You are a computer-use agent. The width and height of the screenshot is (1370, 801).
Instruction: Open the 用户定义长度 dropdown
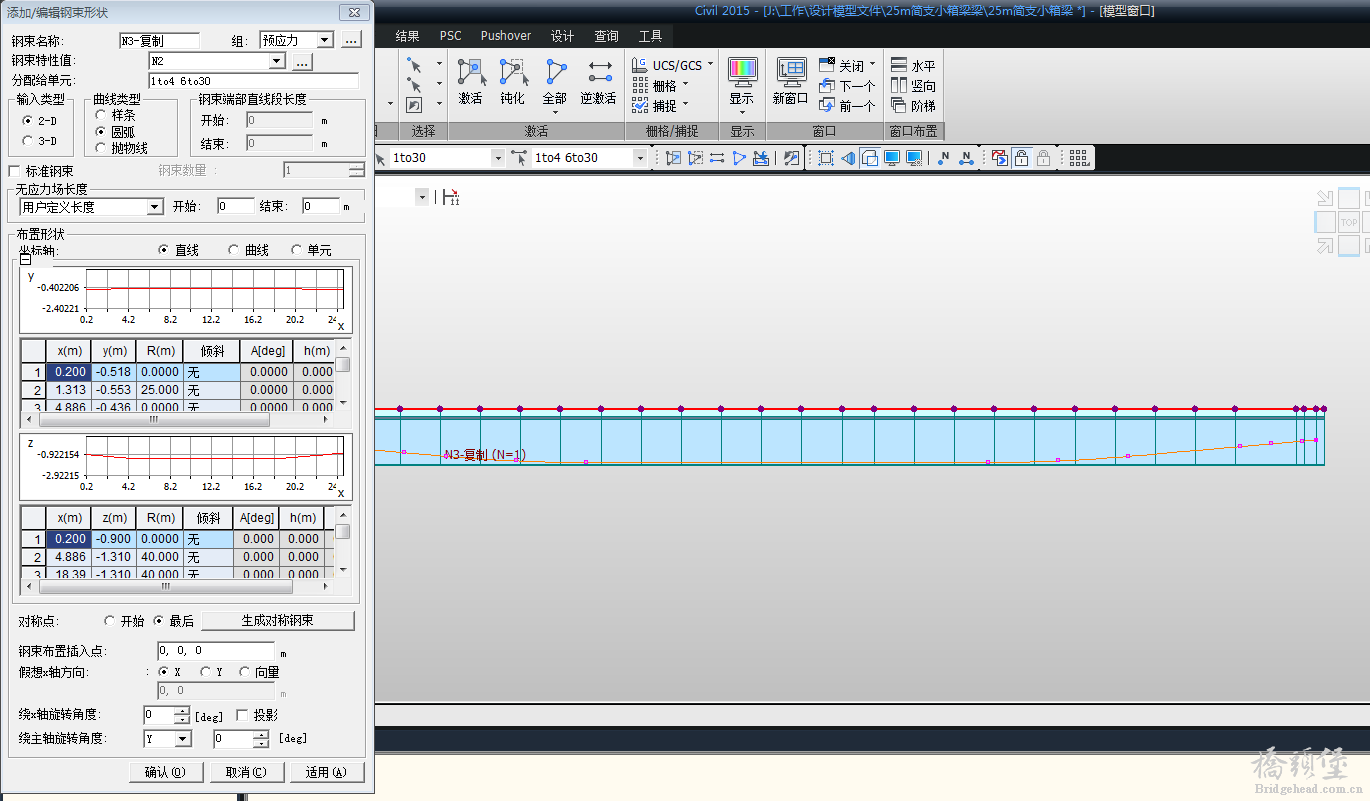coord(155,207)
